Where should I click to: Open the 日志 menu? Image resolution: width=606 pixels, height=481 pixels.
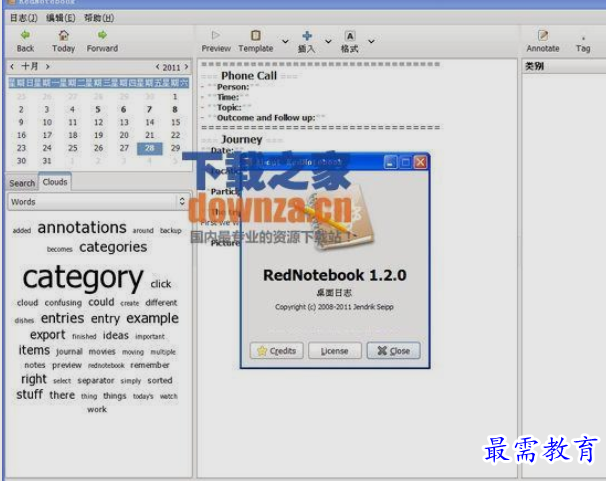point(23,18)
